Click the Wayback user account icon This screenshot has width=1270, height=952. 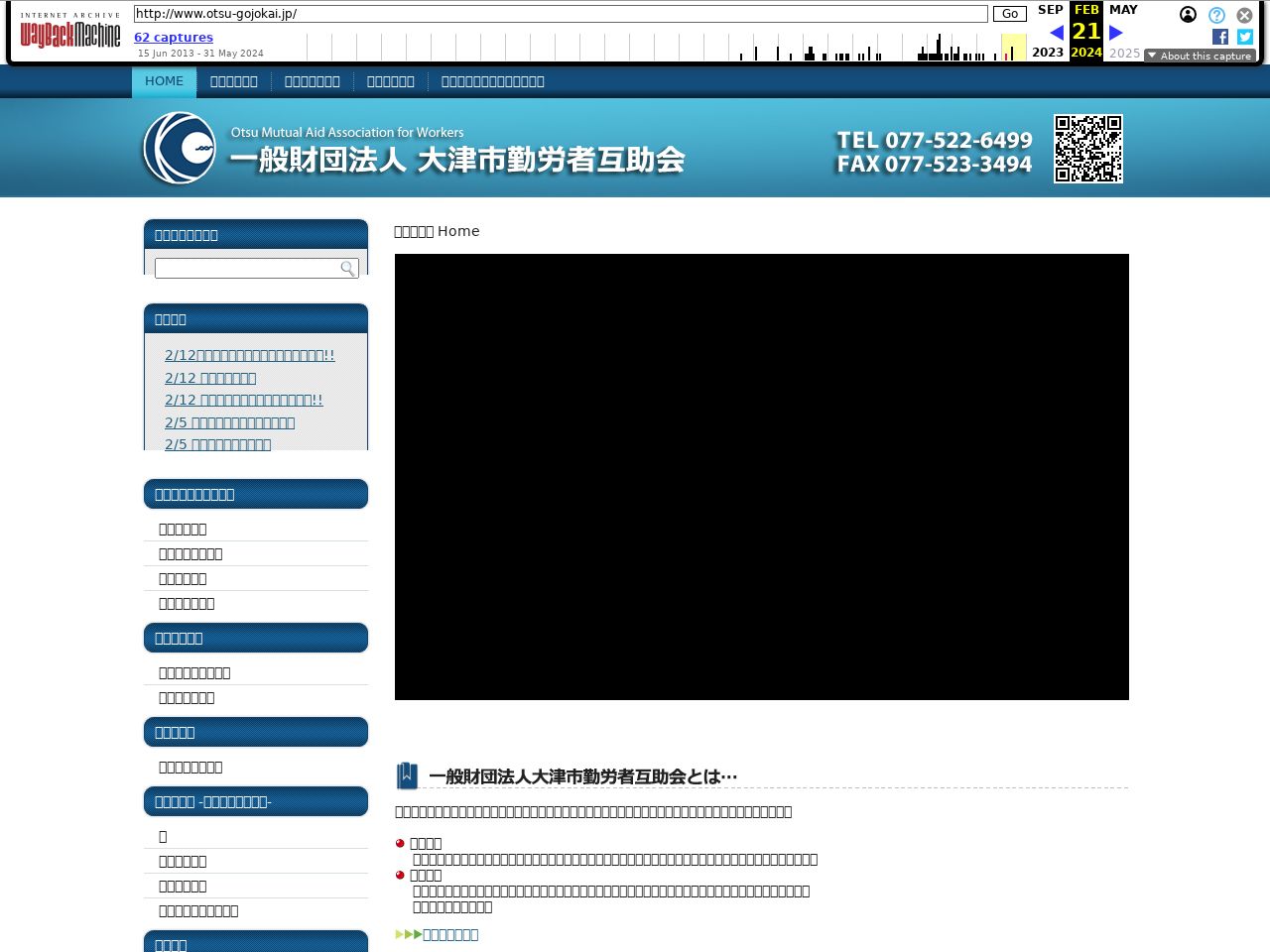[x=1188, y=15]
